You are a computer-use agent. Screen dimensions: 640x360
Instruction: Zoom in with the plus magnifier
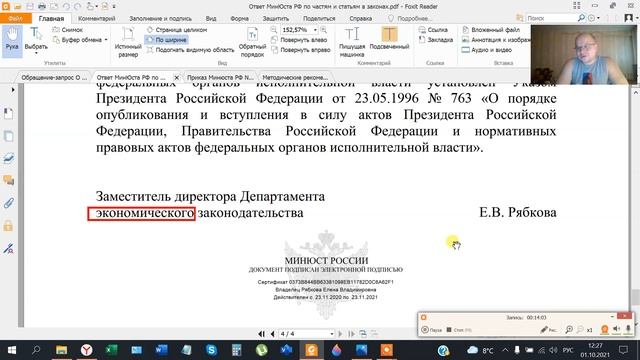click(324, 30)
